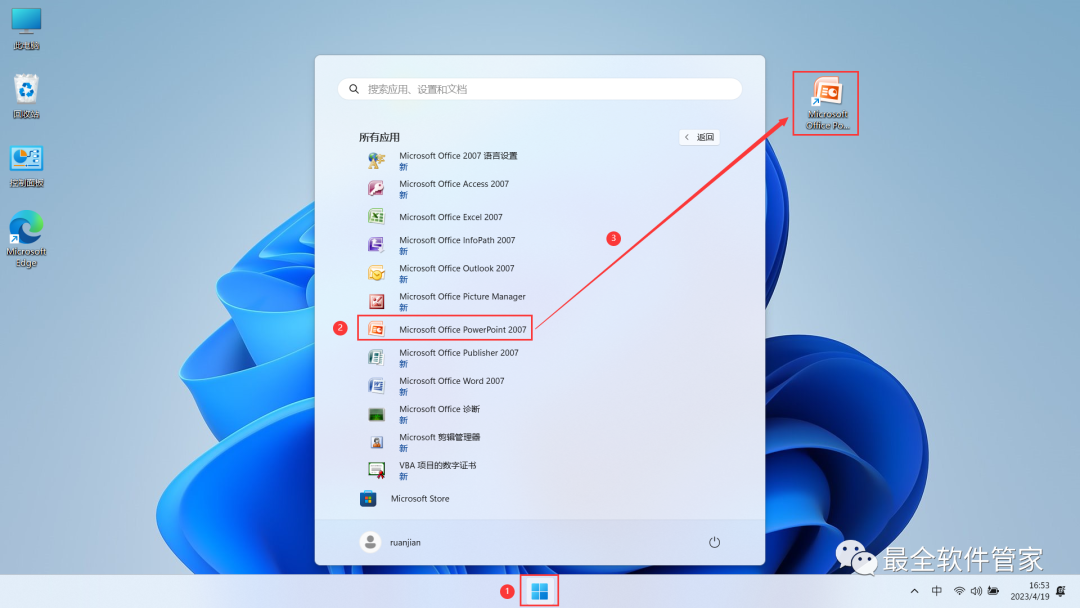The width and height of the screenshot is (1080, 608).
Task: Click the battery tray icon
Action: (993, 591)
